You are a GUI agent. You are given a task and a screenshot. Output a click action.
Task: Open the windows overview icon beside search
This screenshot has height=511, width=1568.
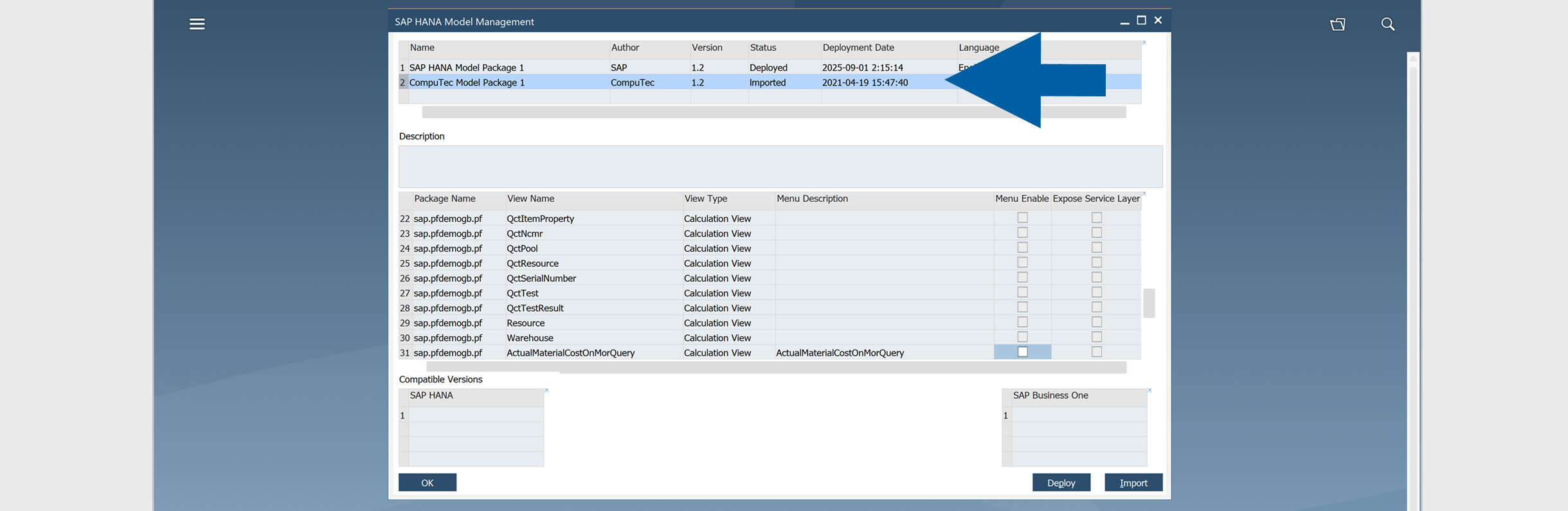coord(1337,24)
